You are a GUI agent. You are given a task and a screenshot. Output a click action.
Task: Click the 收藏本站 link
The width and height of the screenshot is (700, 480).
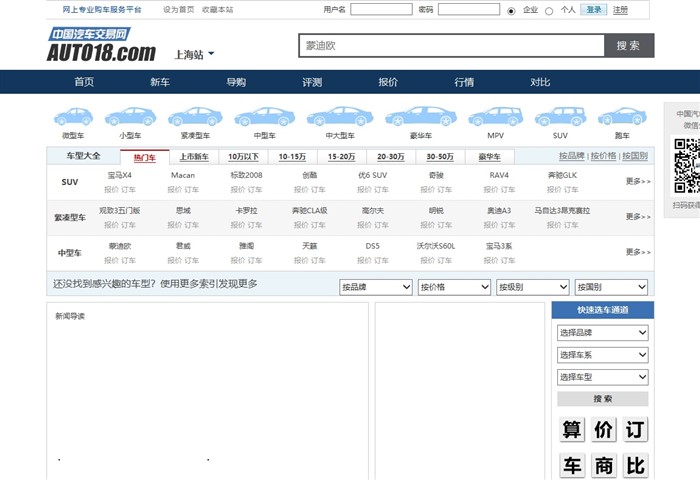pos(217,10)
